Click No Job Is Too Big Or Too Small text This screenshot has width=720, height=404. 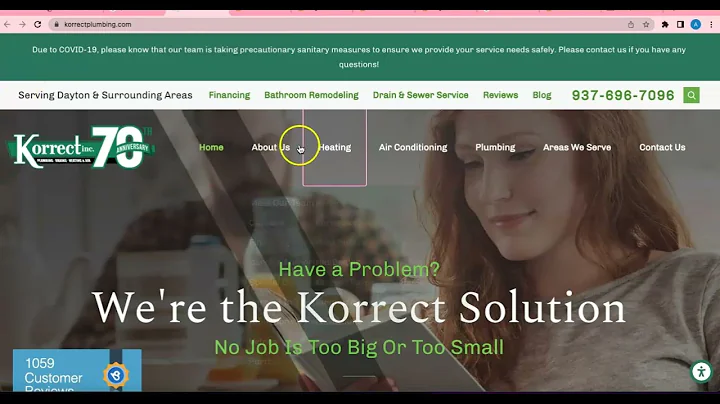tap(359, 348)
